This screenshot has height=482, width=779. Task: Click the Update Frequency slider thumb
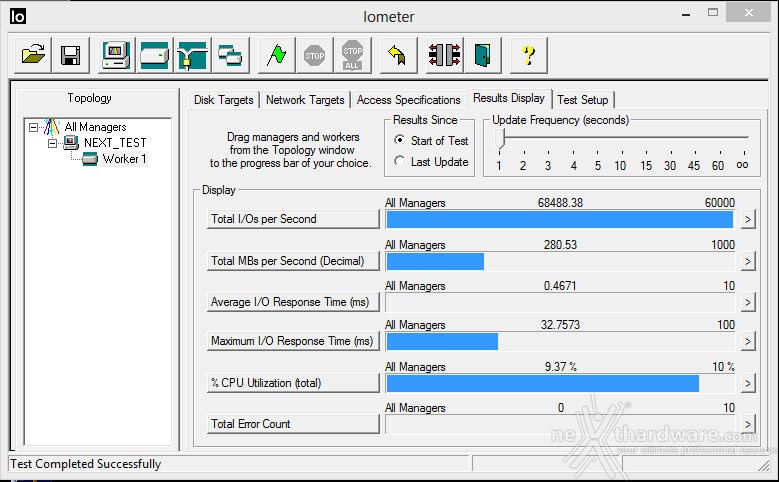point(500,139)
